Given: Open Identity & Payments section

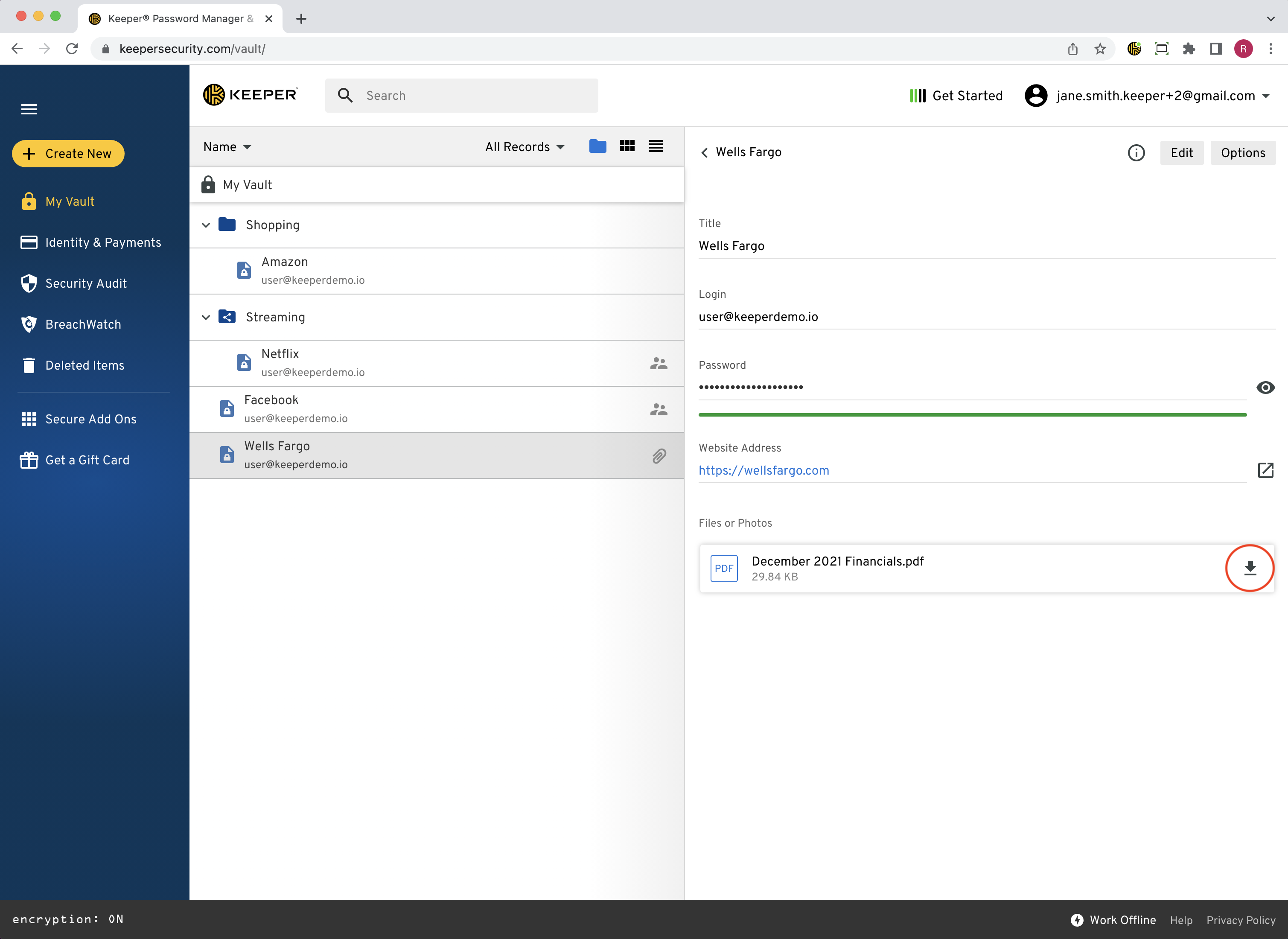Looking at the screenshot, I should tap(91, 242).
